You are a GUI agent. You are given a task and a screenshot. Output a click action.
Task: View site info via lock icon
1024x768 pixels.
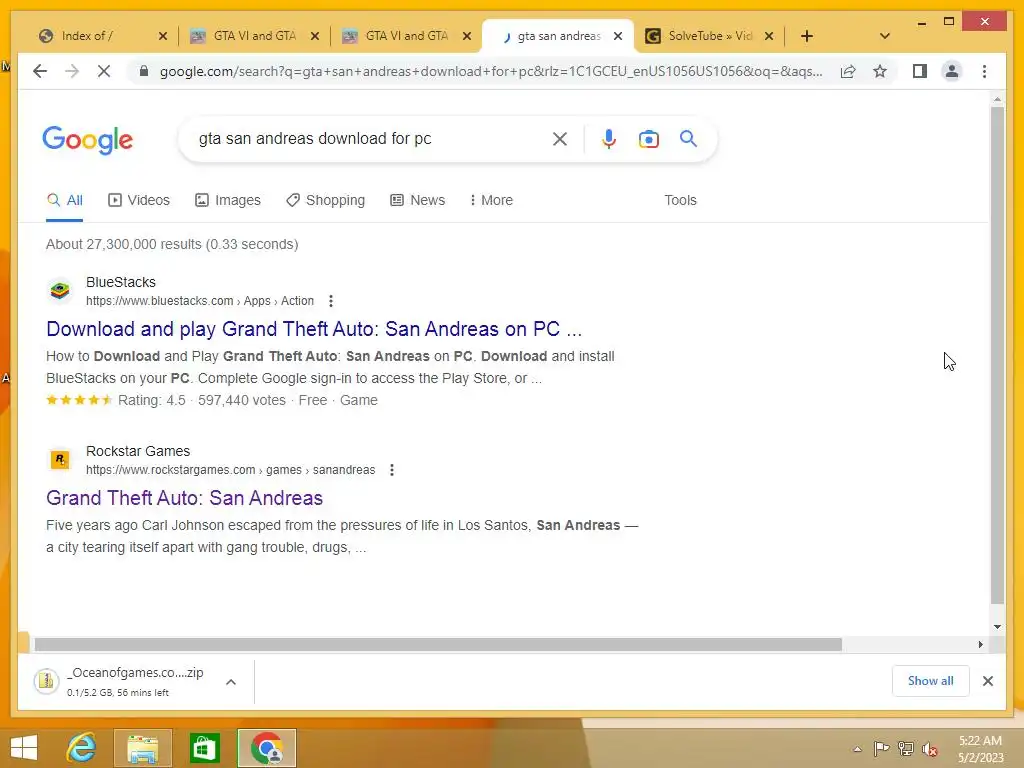144,71
